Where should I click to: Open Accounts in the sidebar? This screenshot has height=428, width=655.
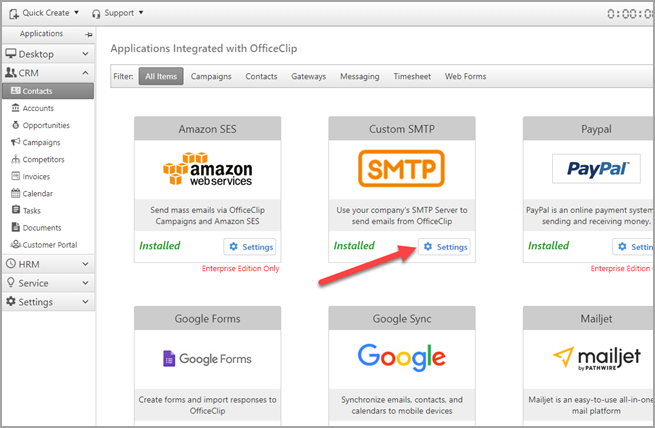(x=38, y=108)
